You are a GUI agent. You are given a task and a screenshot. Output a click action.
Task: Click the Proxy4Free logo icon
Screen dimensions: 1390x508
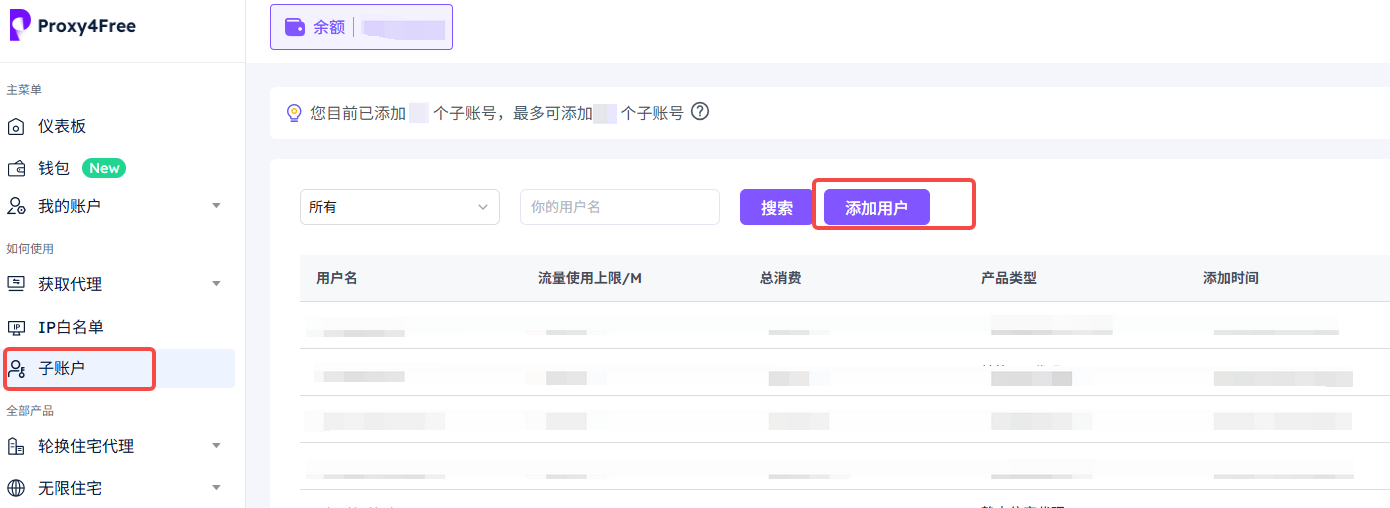point(19,25)
